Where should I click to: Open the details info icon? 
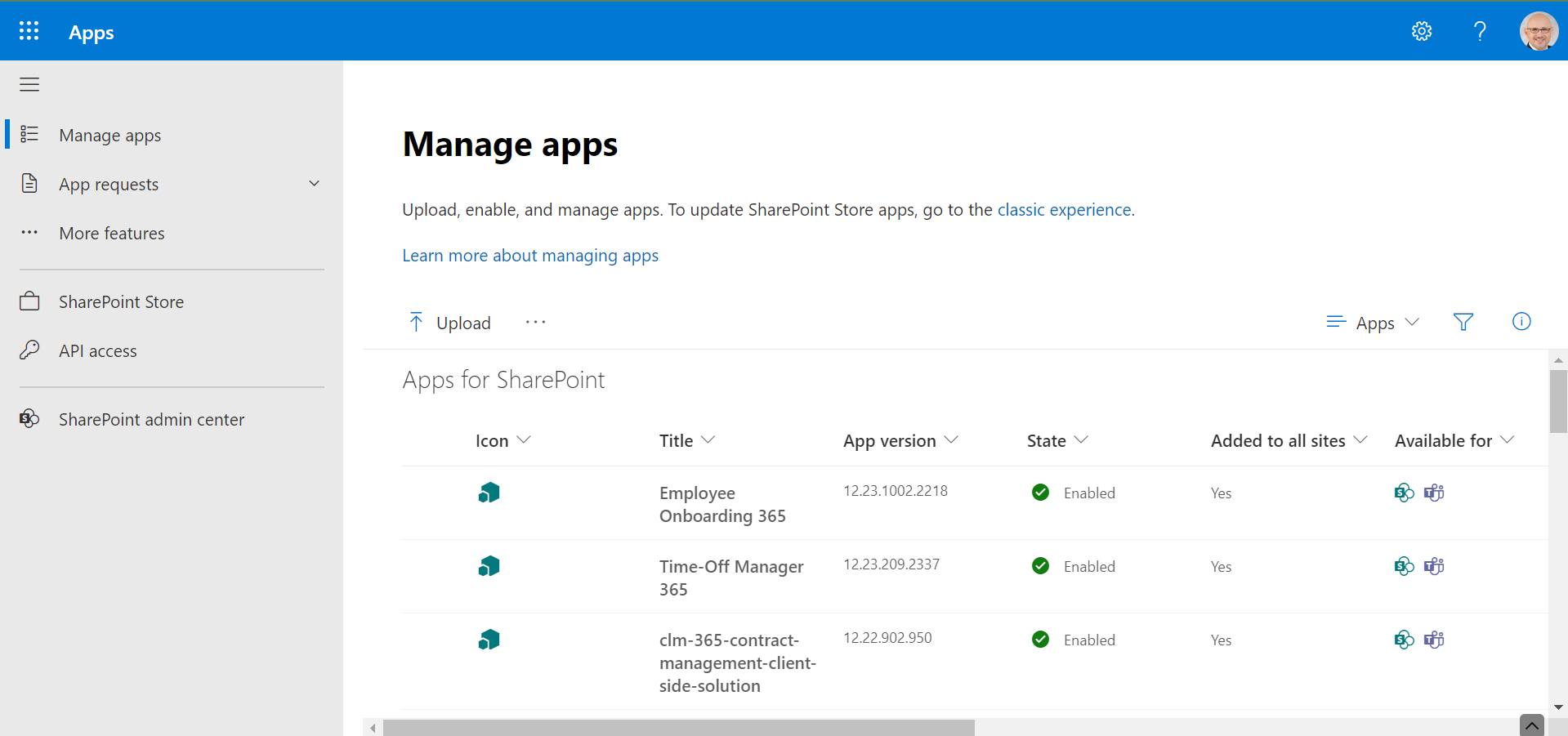tap(1521, 321)
